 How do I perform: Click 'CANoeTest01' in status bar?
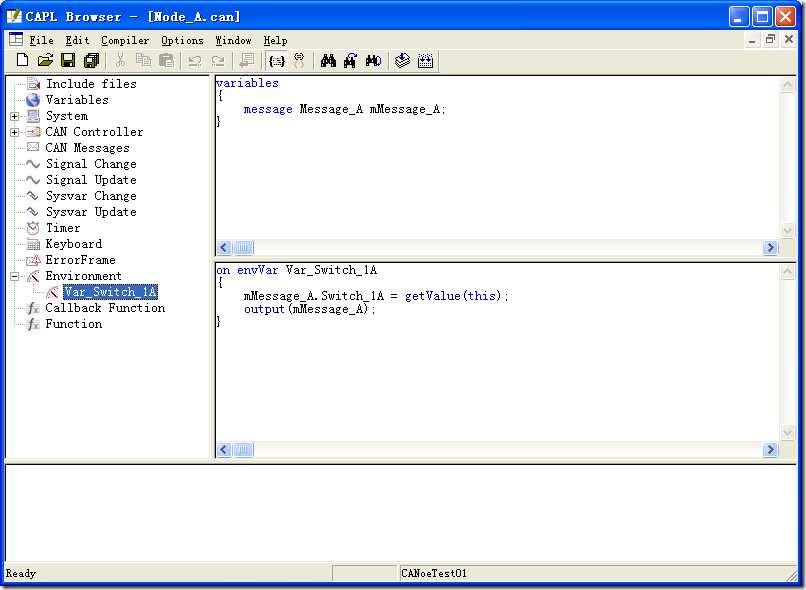[x=434, y=573]
